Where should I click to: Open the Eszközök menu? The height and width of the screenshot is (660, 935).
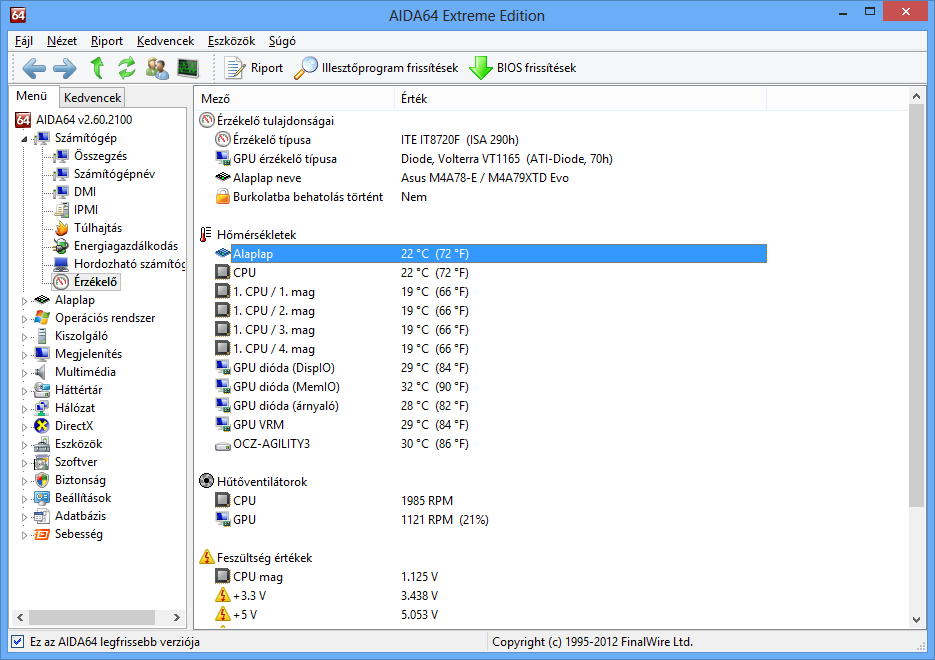pos(231,41)
